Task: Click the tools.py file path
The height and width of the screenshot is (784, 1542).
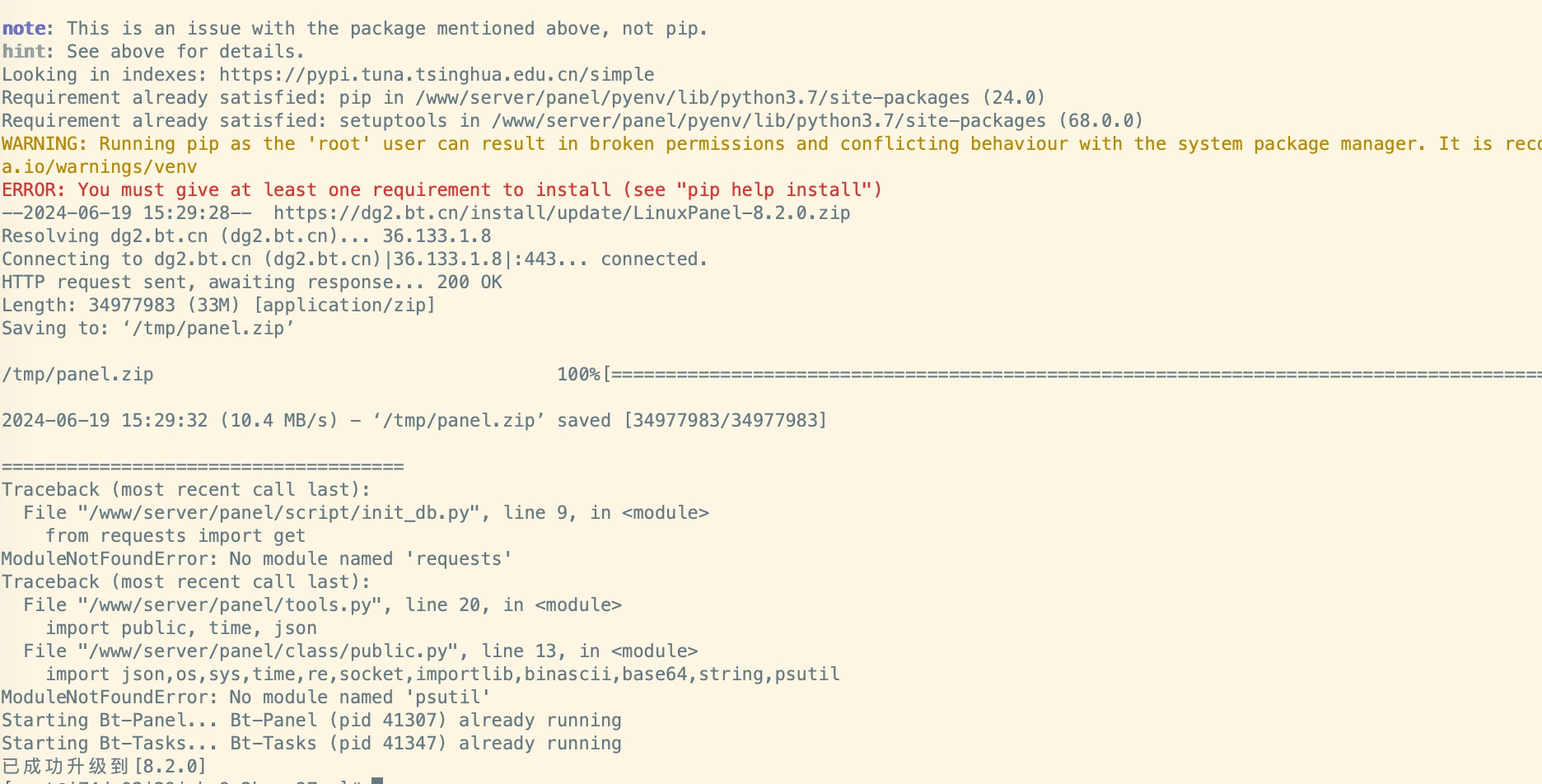Action: click(x=236, y=605)
